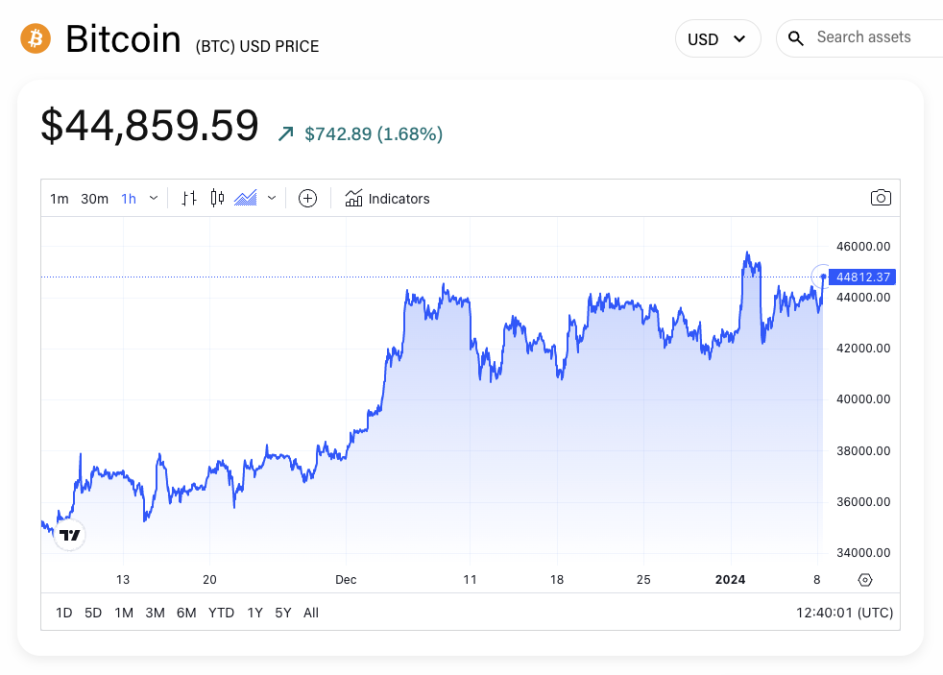The width and height of the screenshot is (943, 675).
Task: Click the Search assets input field
Action: click(x=865, y=37)
